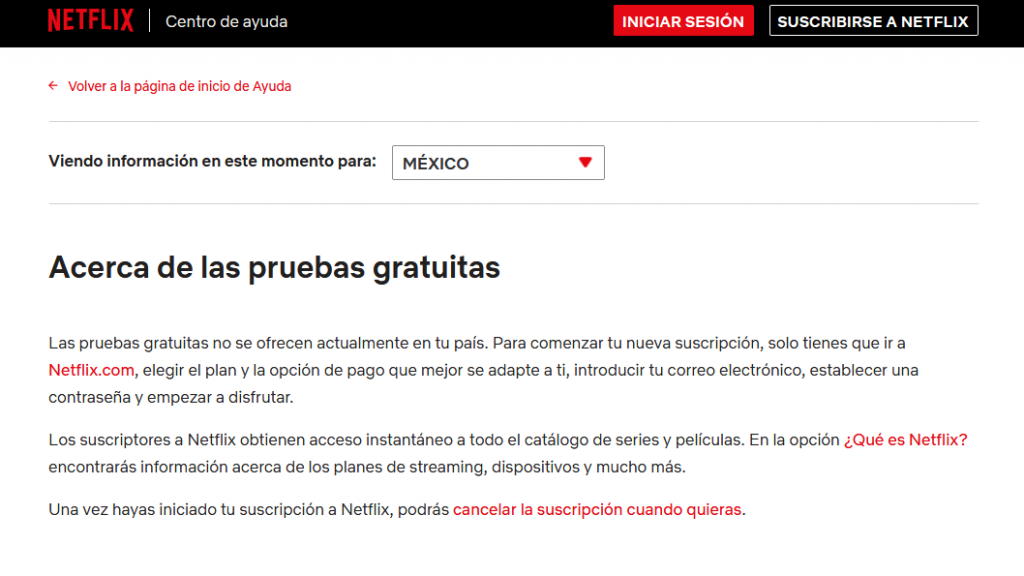The image size is (1024, 576).
Task: Expand the region dropdown to change country
Action: 498,163
